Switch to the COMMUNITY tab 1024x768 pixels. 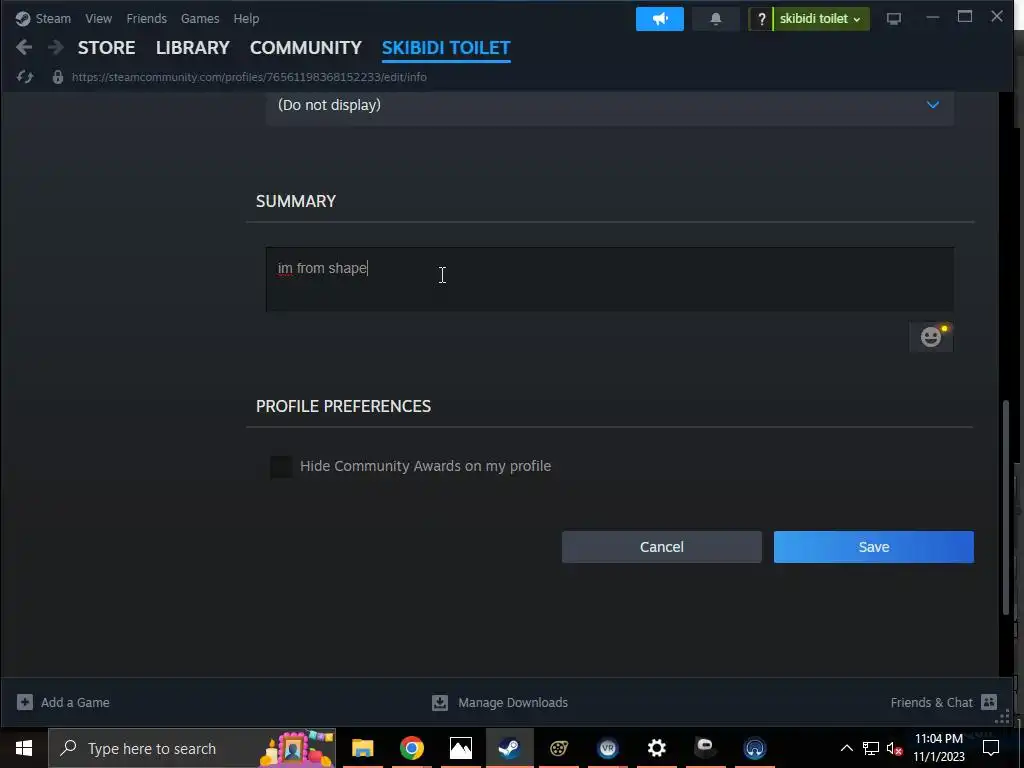pos(306,48)
